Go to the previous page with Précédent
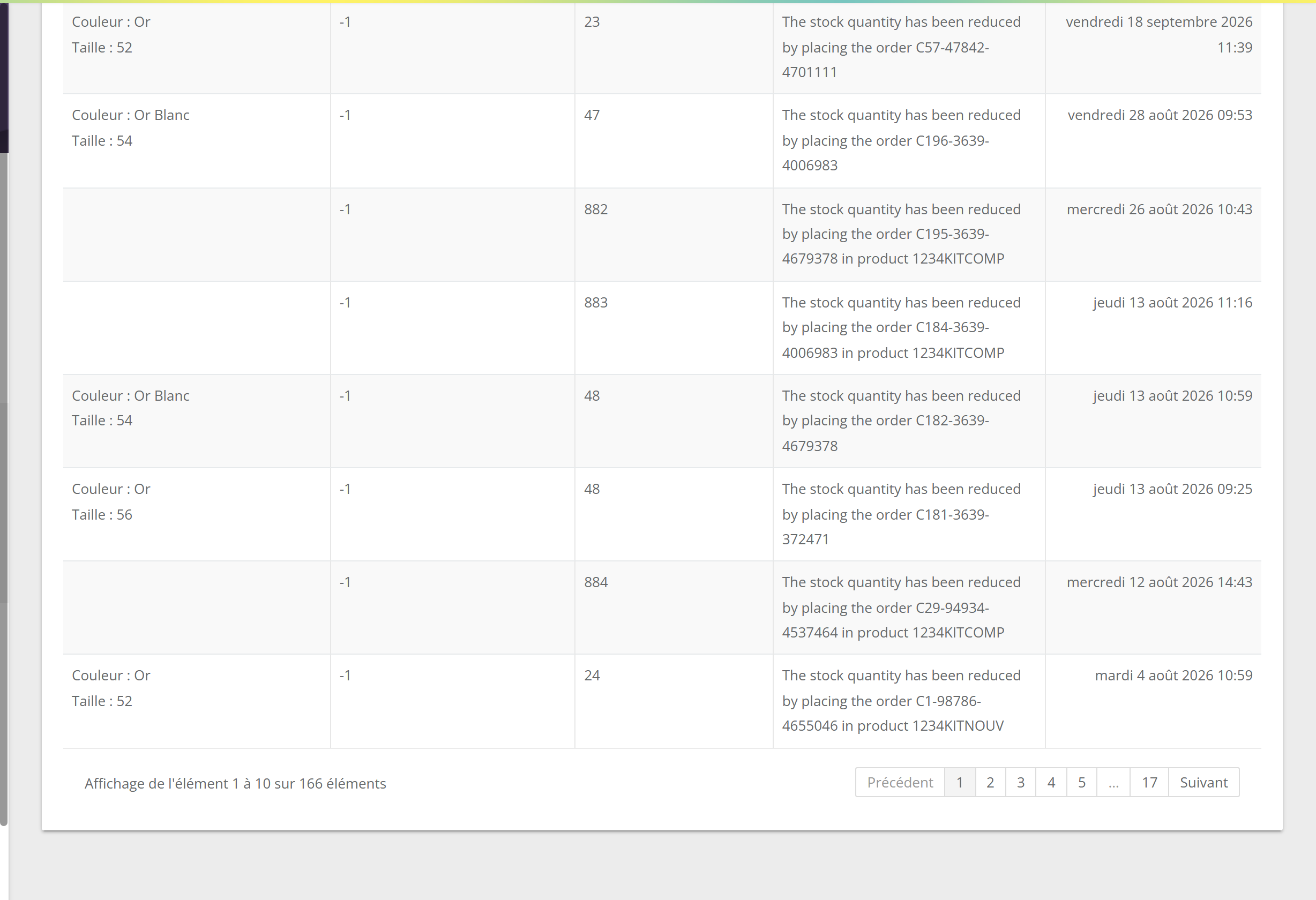Screen dimensions: 1316x900 pyautogui.click(x=900, y=782)
